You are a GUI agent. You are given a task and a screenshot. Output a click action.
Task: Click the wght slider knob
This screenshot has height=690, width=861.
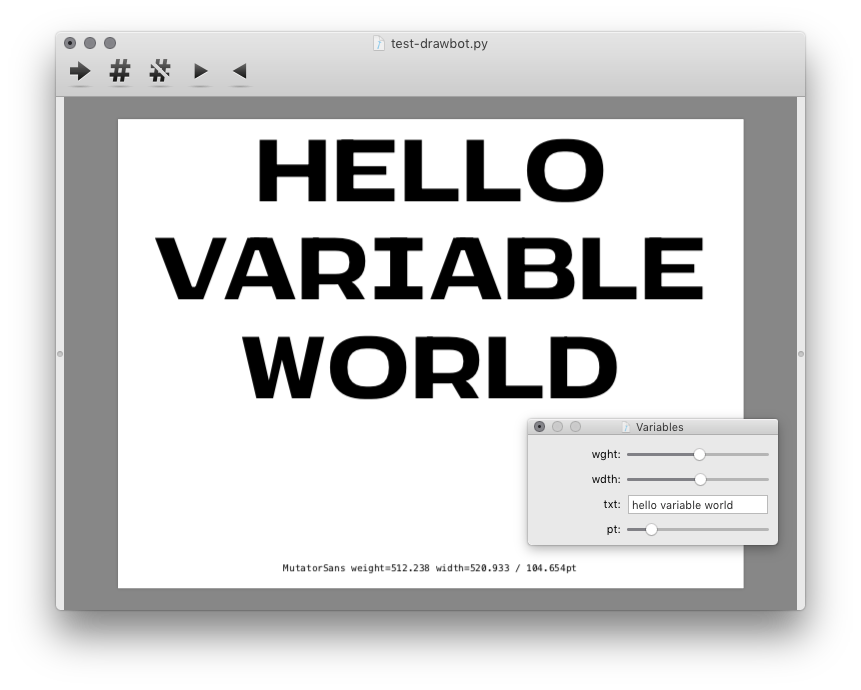(x=699, y=454)
